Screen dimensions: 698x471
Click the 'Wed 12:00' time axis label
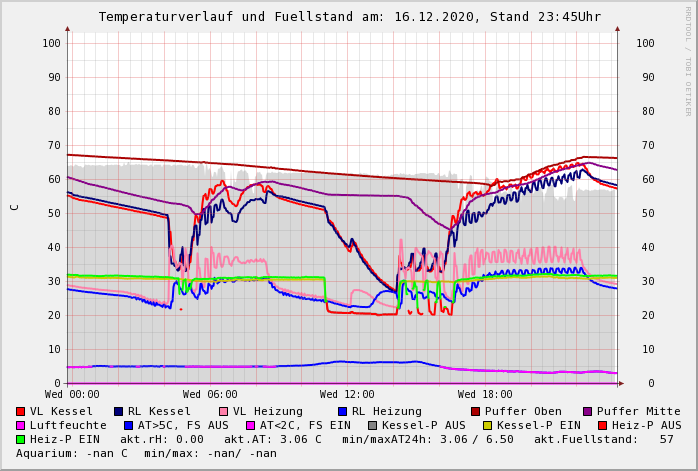click(347, 395)
